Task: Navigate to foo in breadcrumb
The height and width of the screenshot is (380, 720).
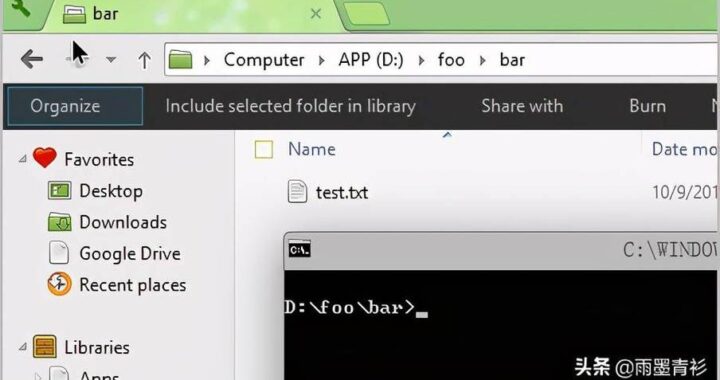Action: (451, 60)
